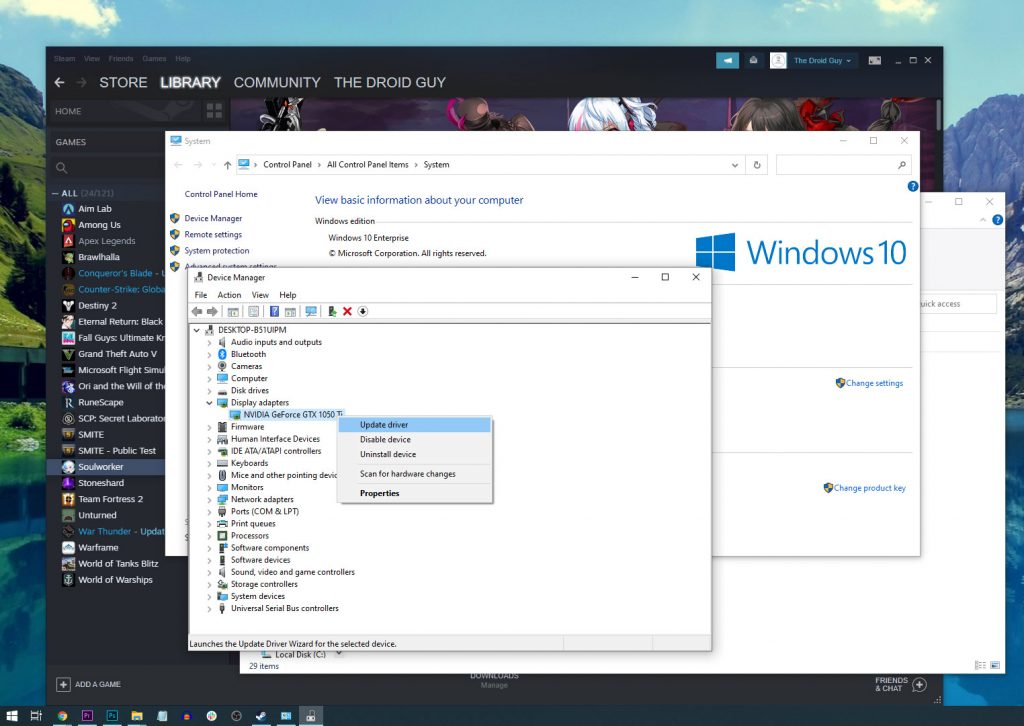Open Adobe Photoshop from the taskbar
The width and height of the screenshot is (1024, 726).
tap(112, 716)
